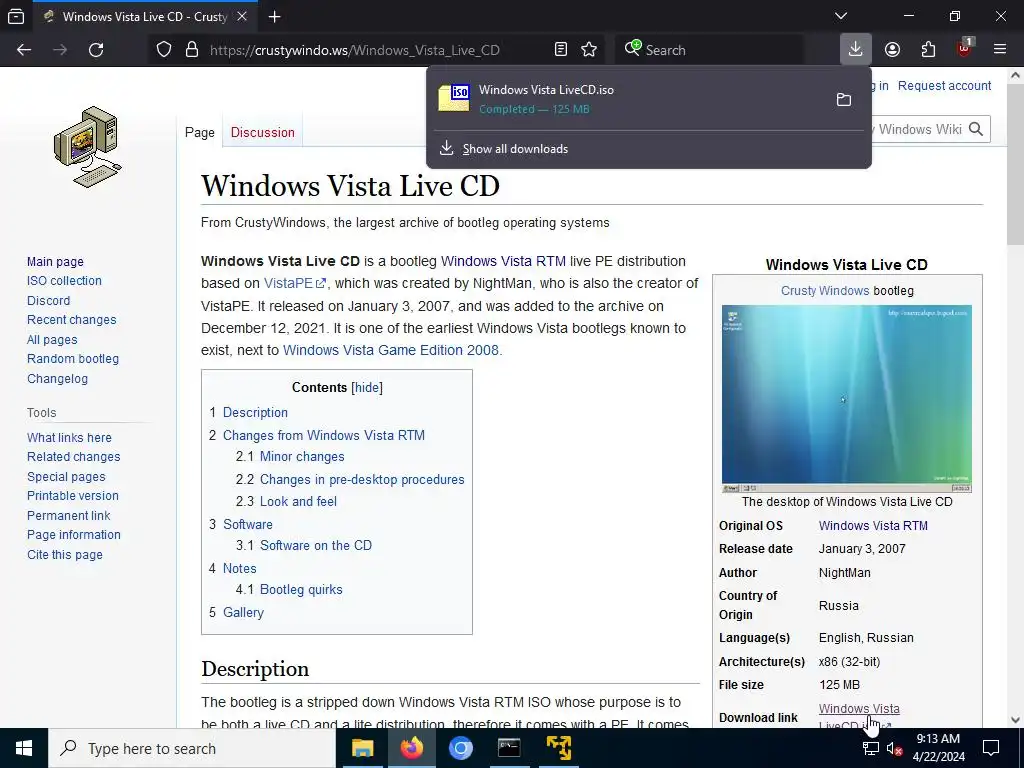
Task: Select the Page tab
Action: click(200, 133)
